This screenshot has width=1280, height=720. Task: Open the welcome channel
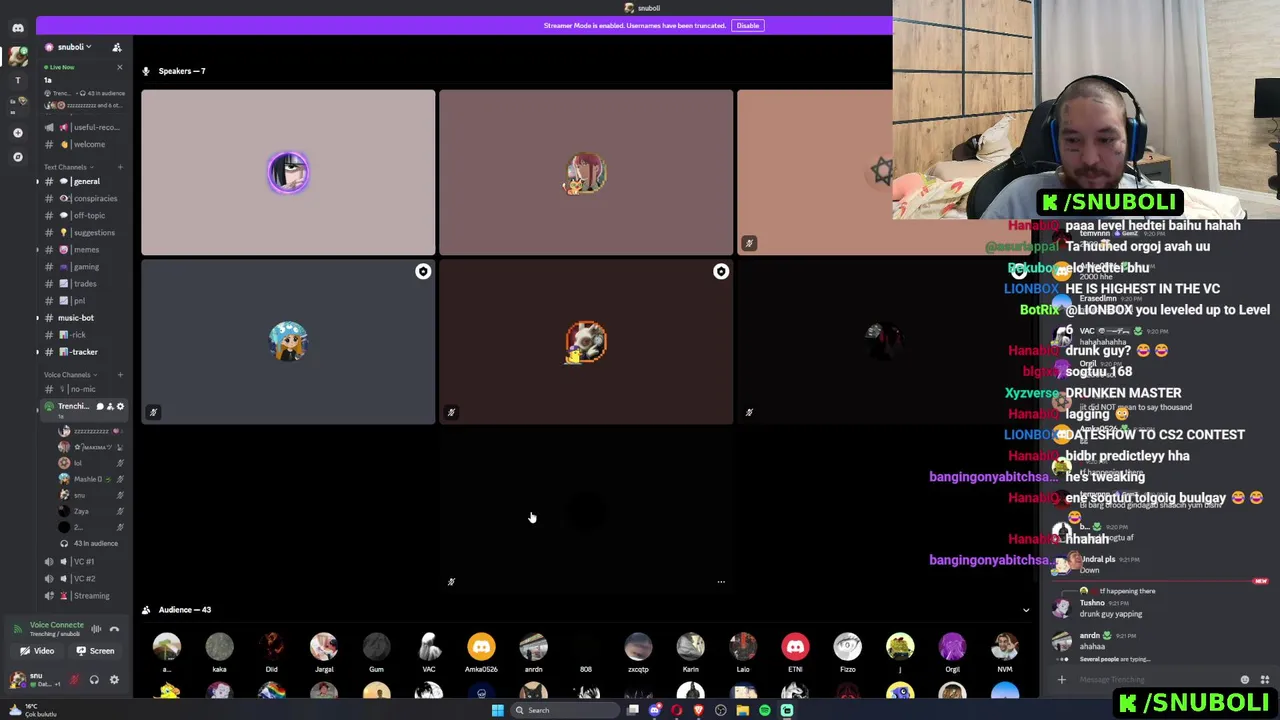(x=84, y=144)
